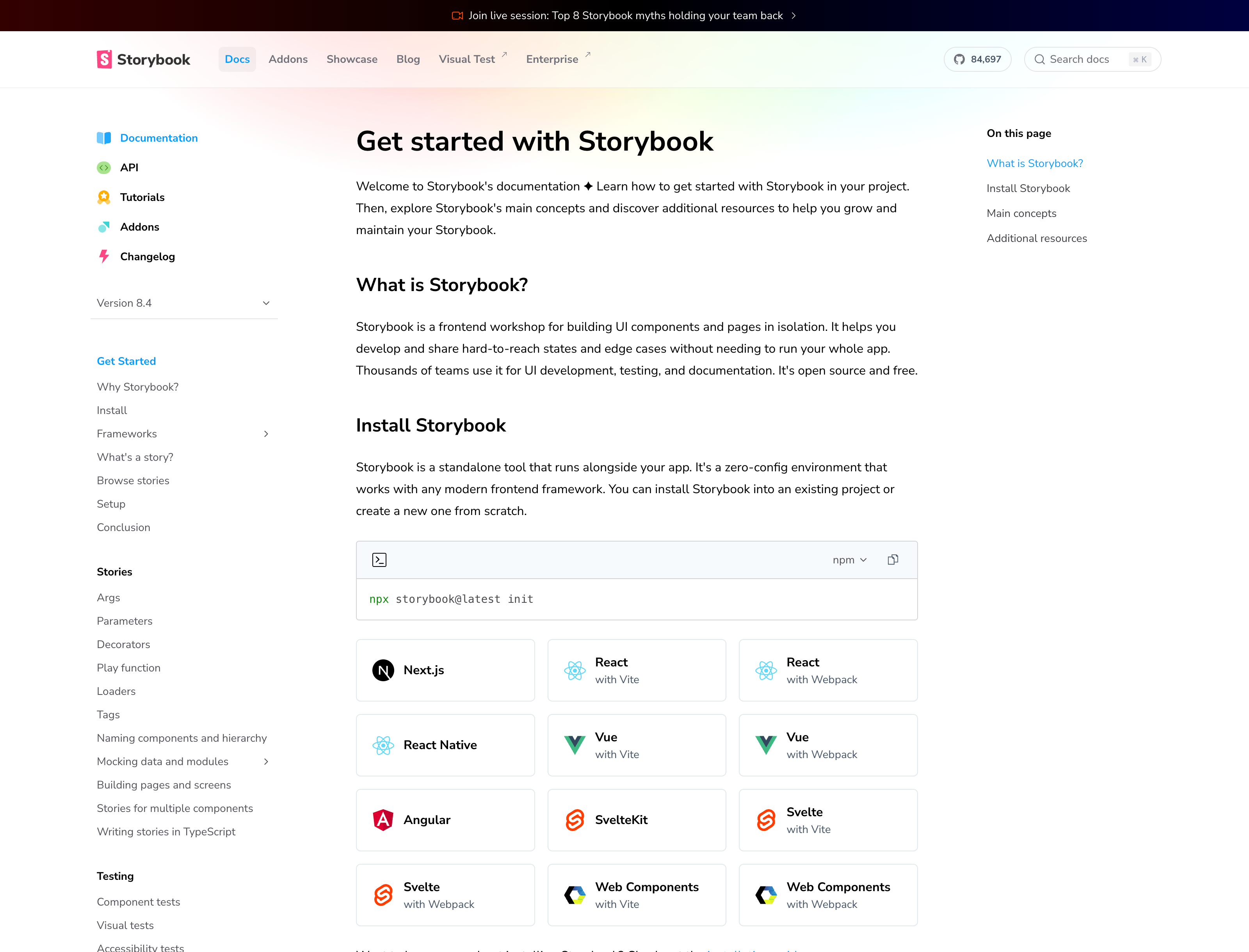Click the Storybook logo icon
The height and width of the screenshot is (952, 1249).
click(x=104, y=59)
